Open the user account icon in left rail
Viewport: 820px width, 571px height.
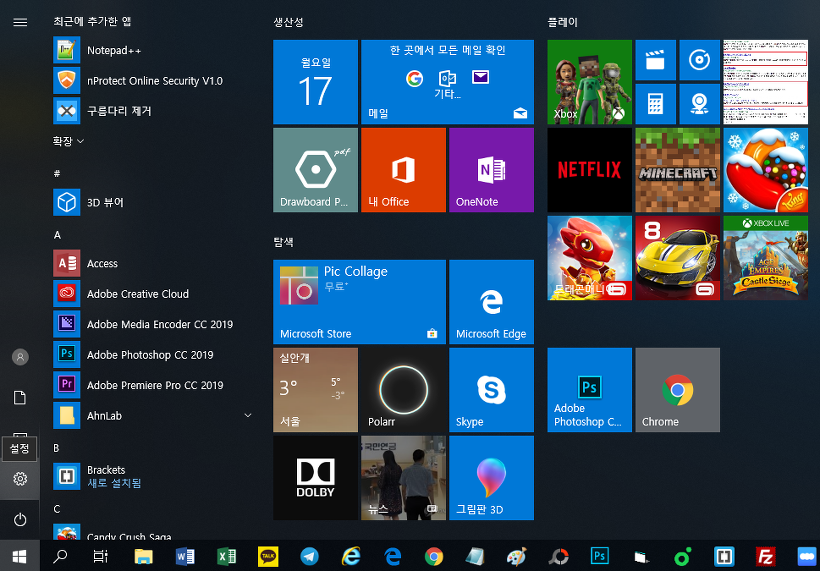(x=20, y=357)
